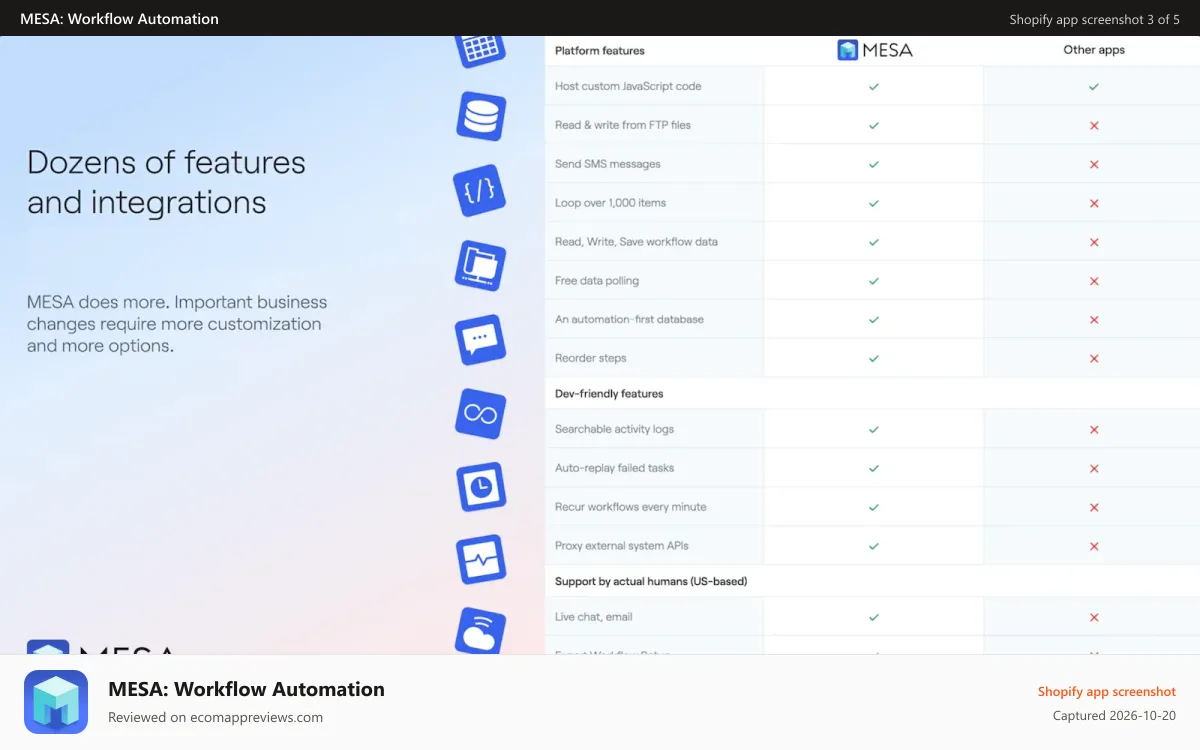Click 'Read, Write, Save workflow data' label
The height and width of the screenshot is (750, 1200).
[636, 242]
